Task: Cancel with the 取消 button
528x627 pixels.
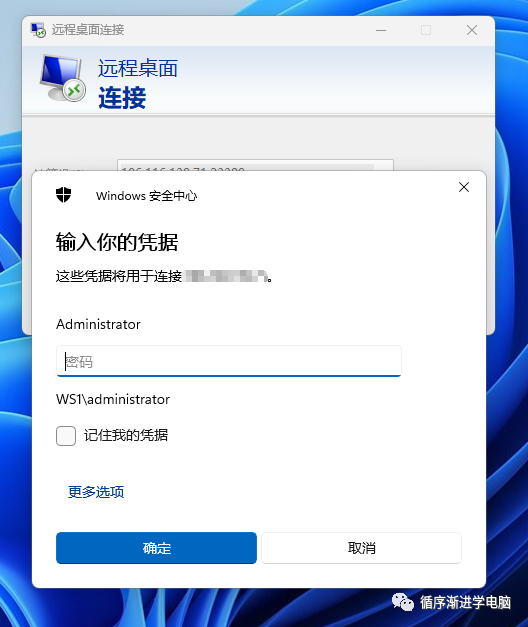Action: point(362,548)
